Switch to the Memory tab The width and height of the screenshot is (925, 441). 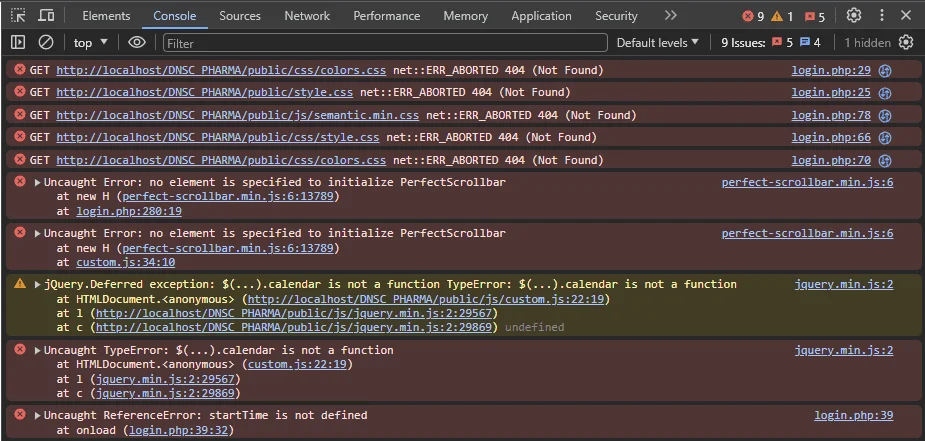tap(465, 16)
